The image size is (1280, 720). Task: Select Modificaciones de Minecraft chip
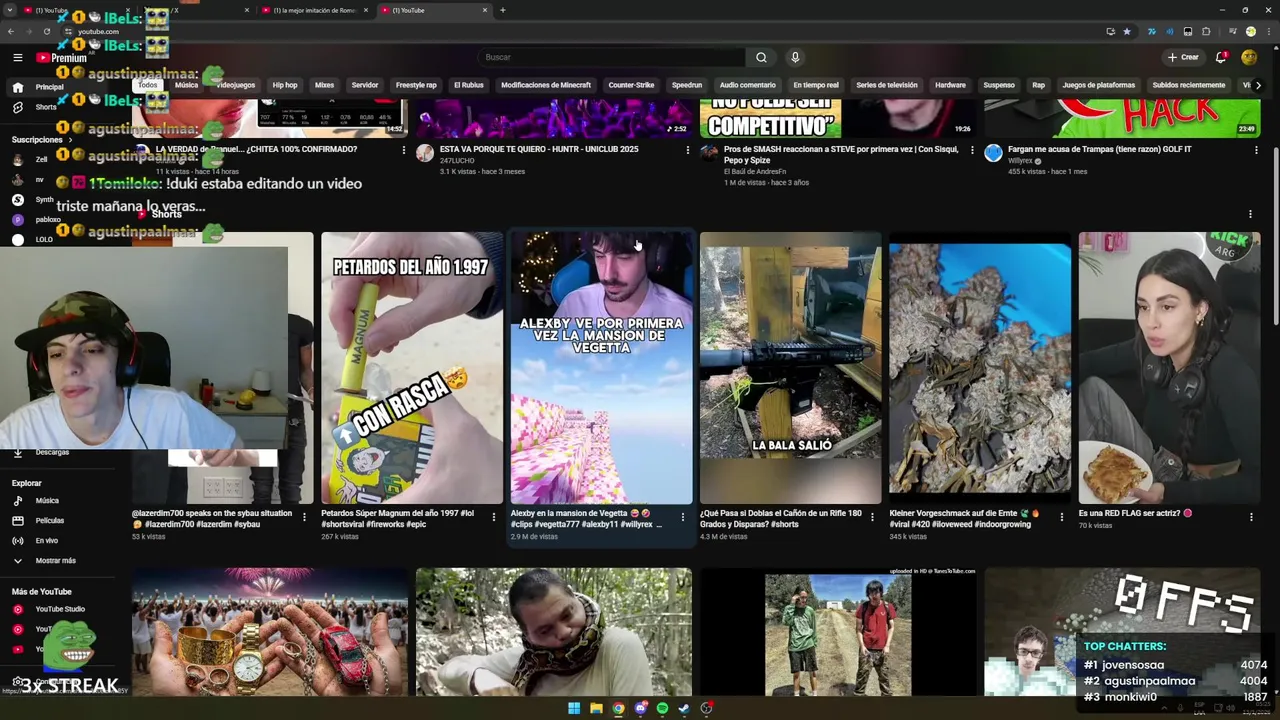[x=546, y=85]
